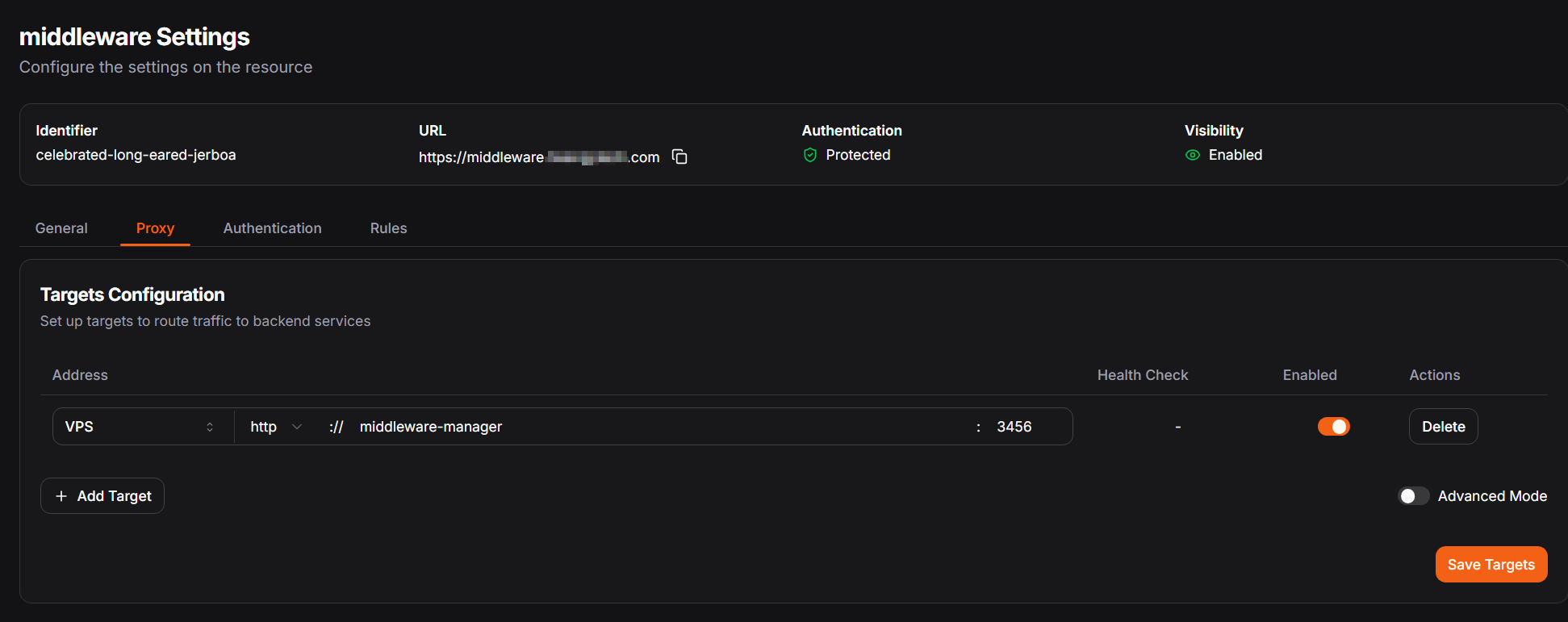This screenshot has height=622, width=1568.
Task: Turn on Advanced Mode
Action: click(x=1413, y=496)
